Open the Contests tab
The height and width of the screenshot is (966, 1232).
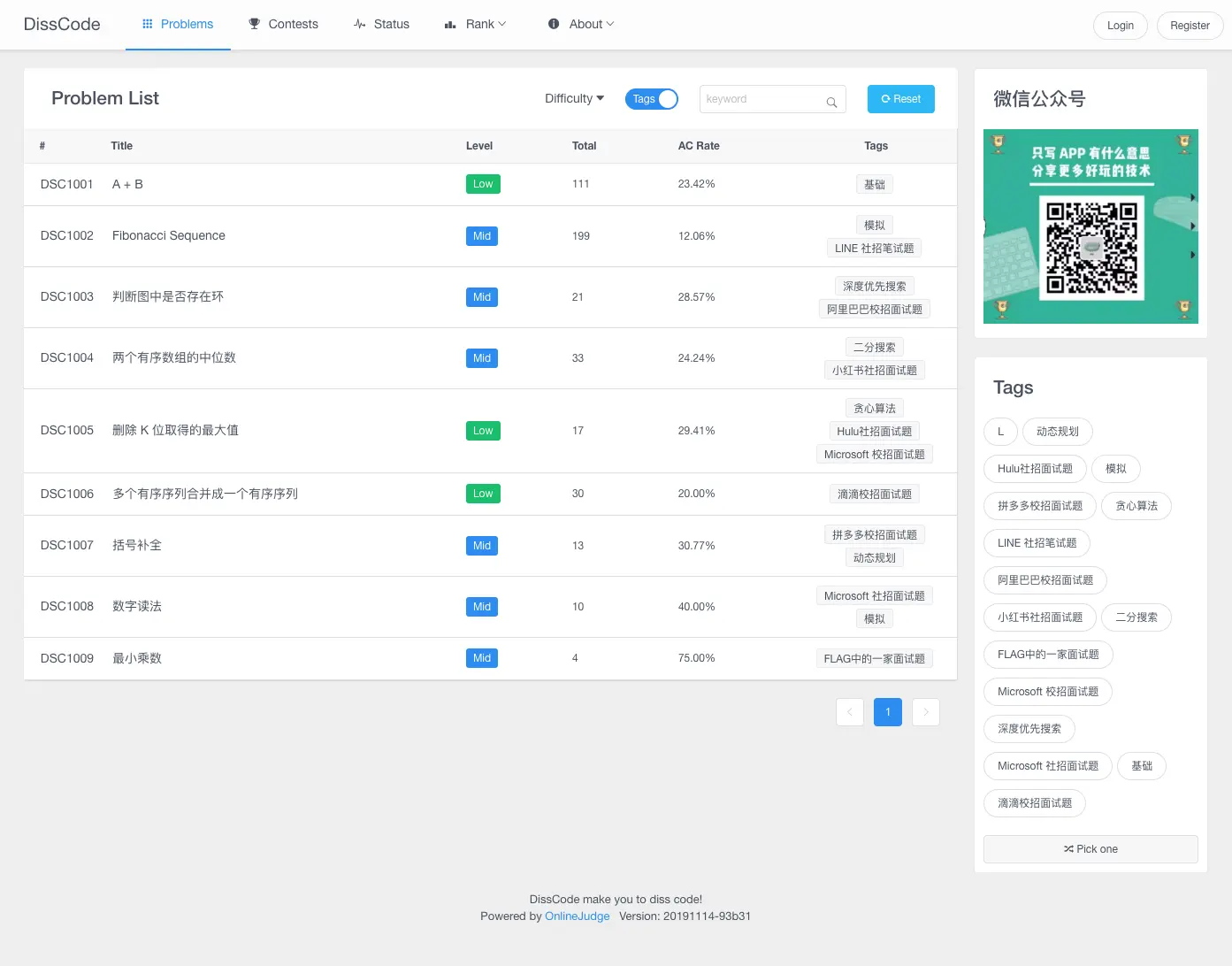click(x=283, y=25)
